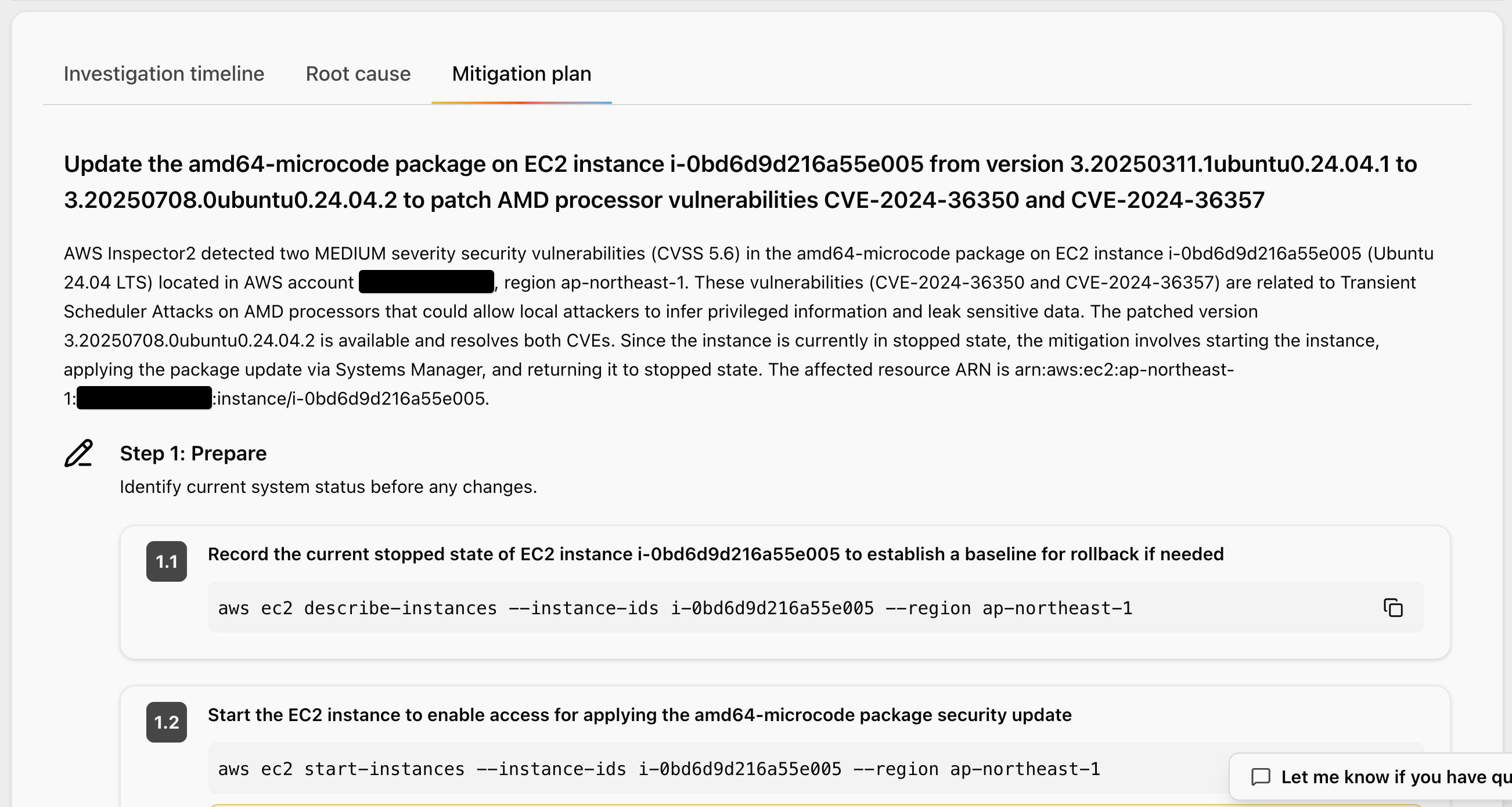Open the Root cause tab
Screen dimensions: 1512x807
(358, 74)
